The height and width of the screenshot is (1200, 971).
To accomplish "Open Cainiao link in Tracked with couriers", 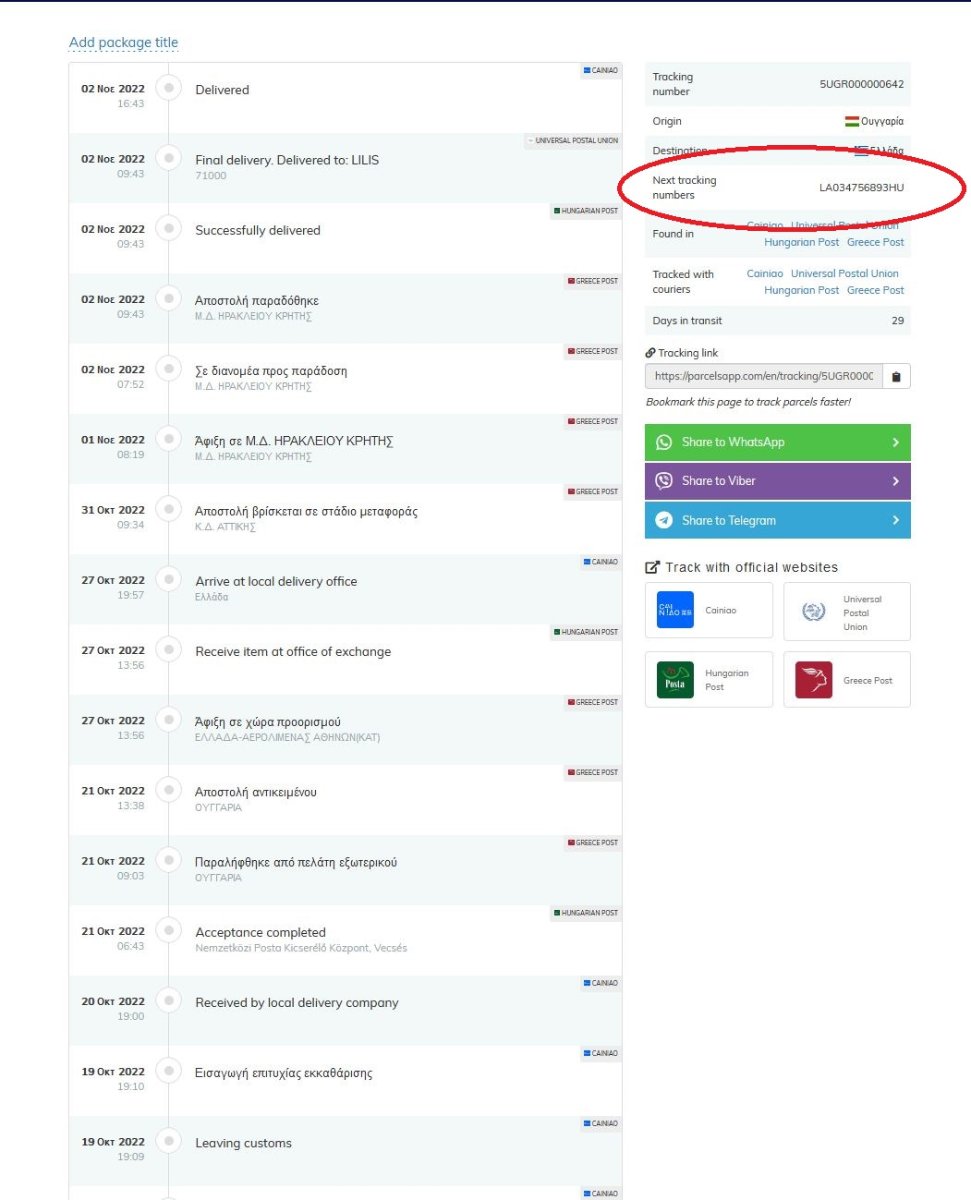I will click(x=765, y=273).
